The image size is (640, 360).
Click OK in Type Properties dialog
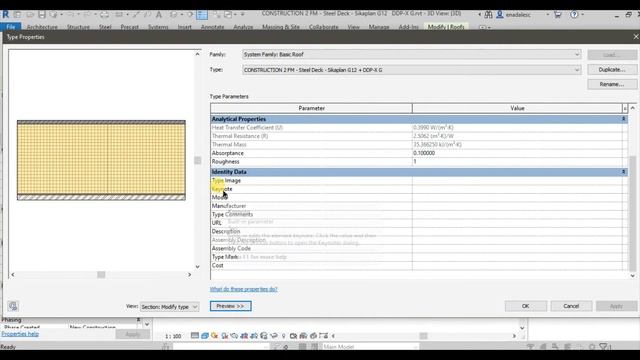[526, 306]
